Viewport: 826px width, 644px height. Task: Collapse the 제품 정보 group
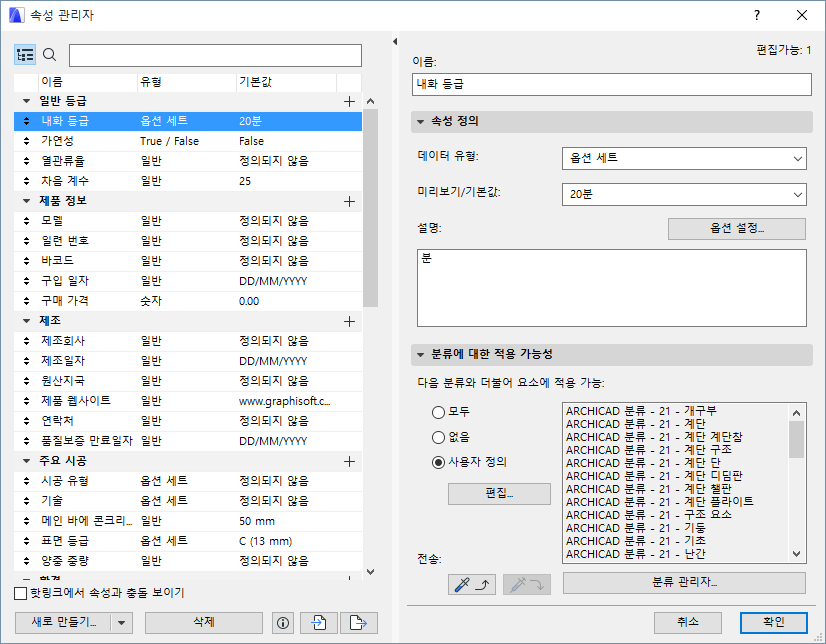tap(26, 201)
